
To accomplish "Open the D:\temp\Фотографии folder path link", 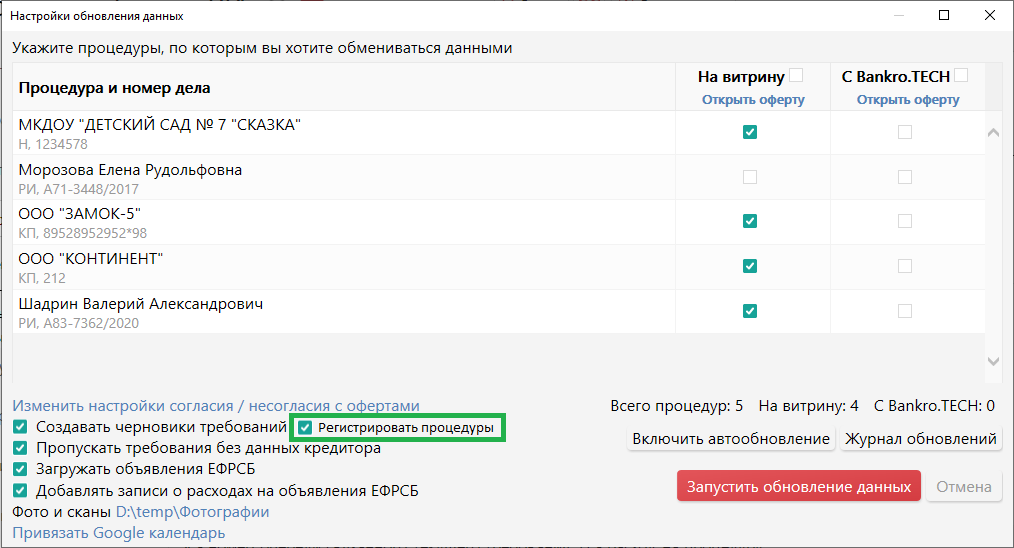I will point(192,512).
